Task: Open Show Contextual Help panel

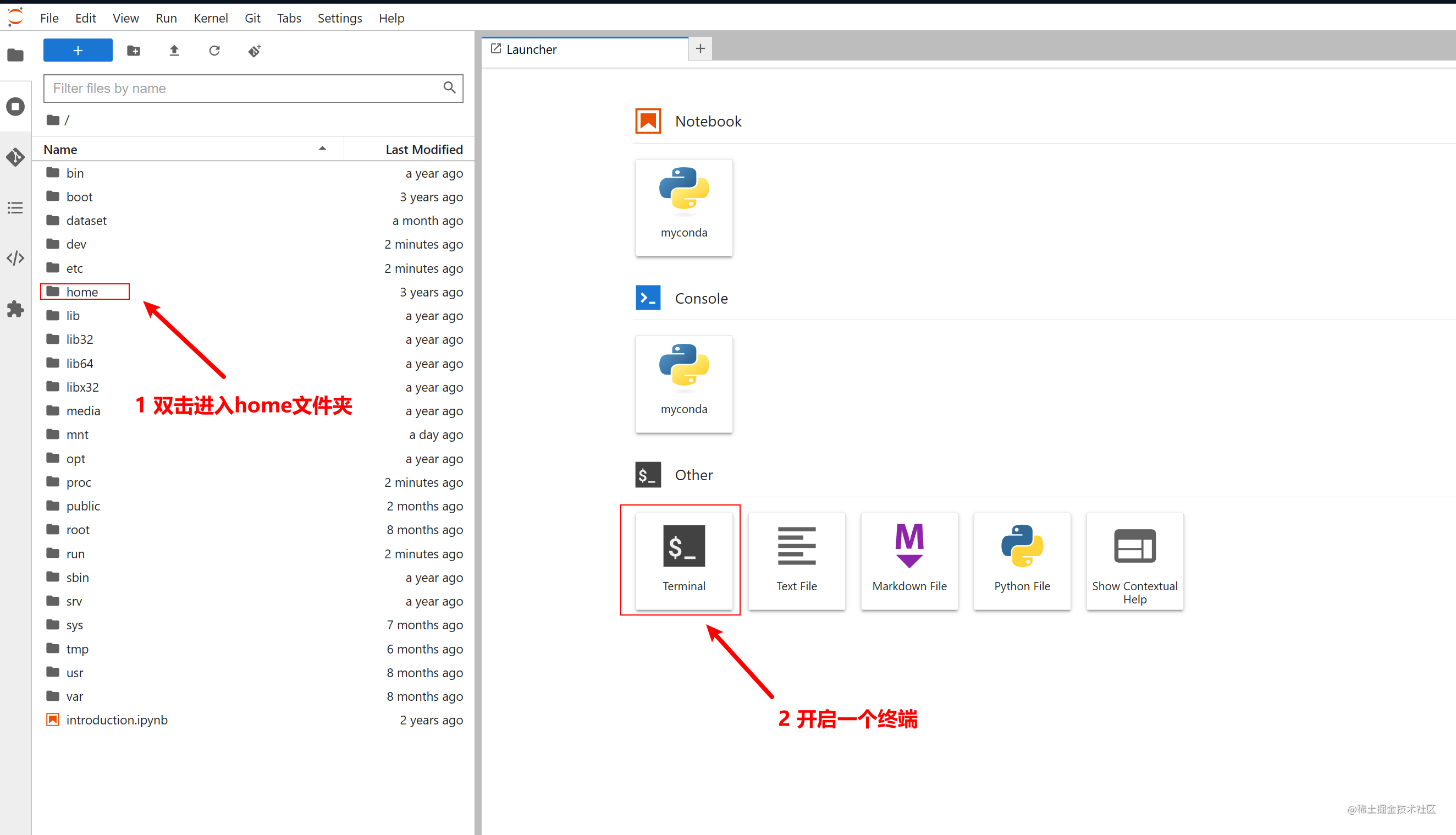Action: tap(1134, 560)
